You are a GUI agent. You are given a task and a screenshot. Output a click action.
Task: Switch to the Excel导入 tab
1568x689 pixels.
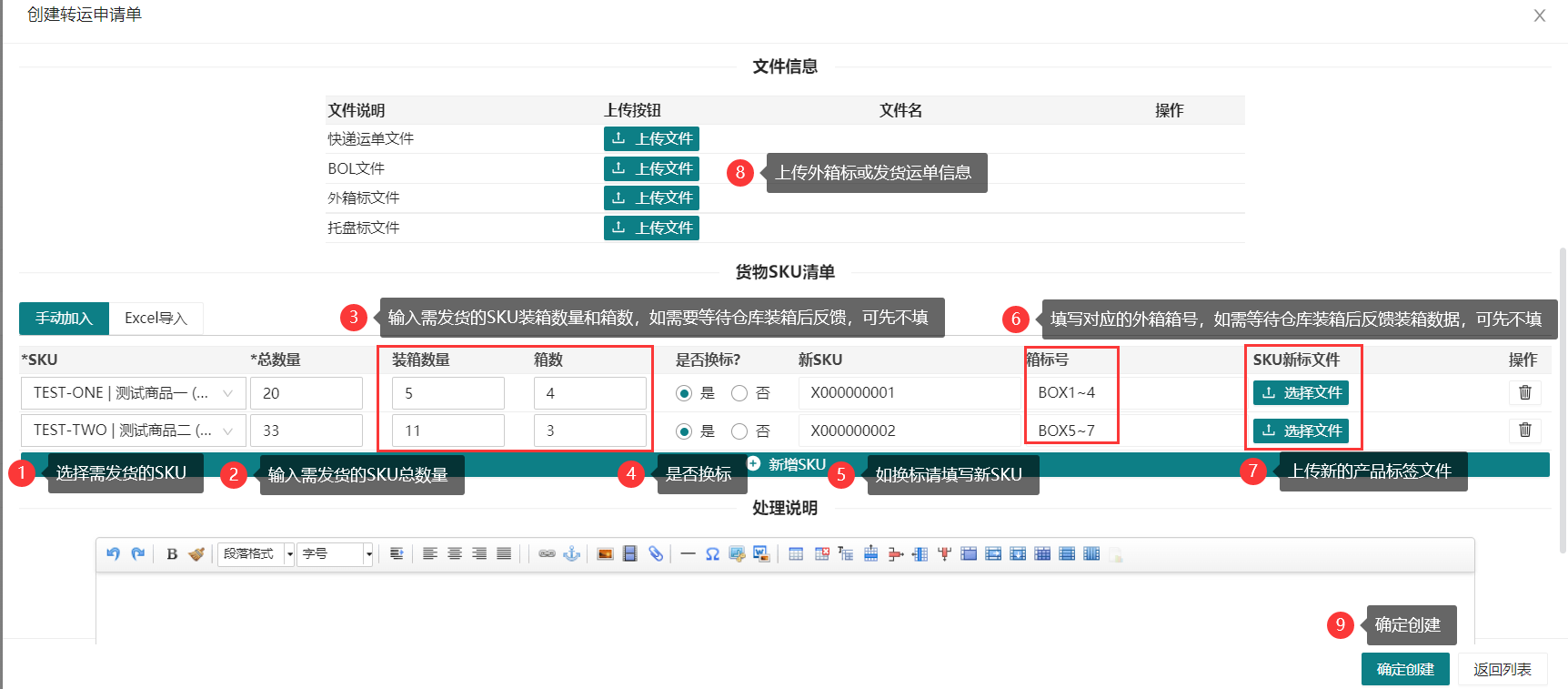tap(156, 319)
